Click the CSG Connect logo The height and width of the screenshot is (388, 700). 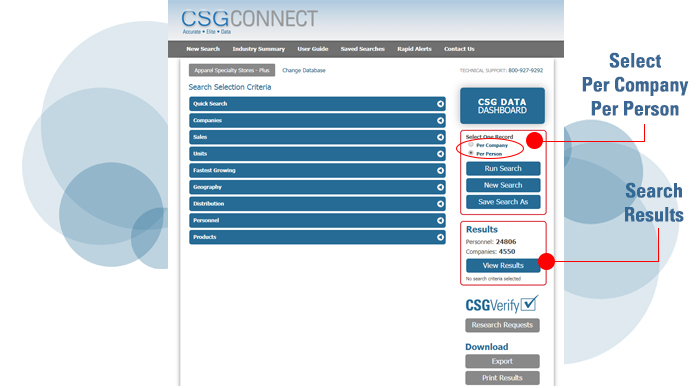coord(249,21)
